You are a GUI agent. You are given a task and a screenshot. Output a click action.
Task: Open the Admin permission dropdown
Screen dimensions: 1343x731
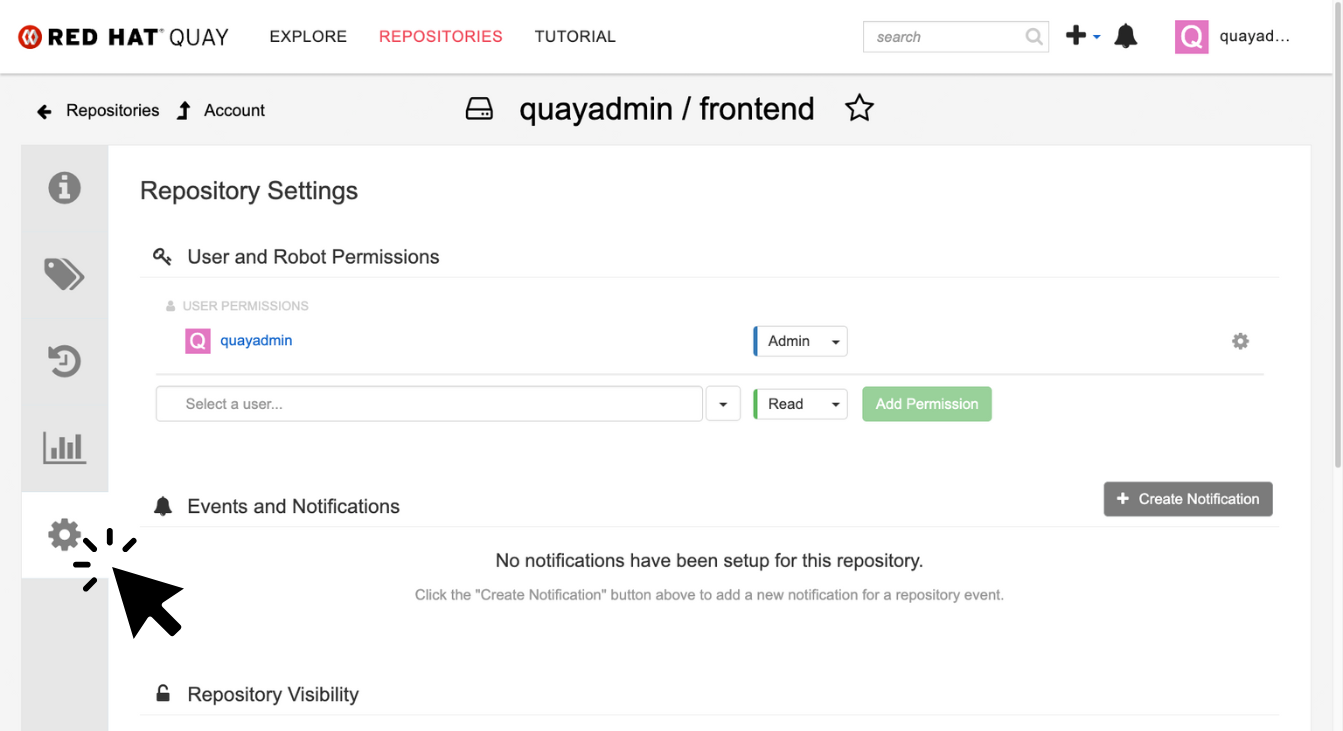800,341
